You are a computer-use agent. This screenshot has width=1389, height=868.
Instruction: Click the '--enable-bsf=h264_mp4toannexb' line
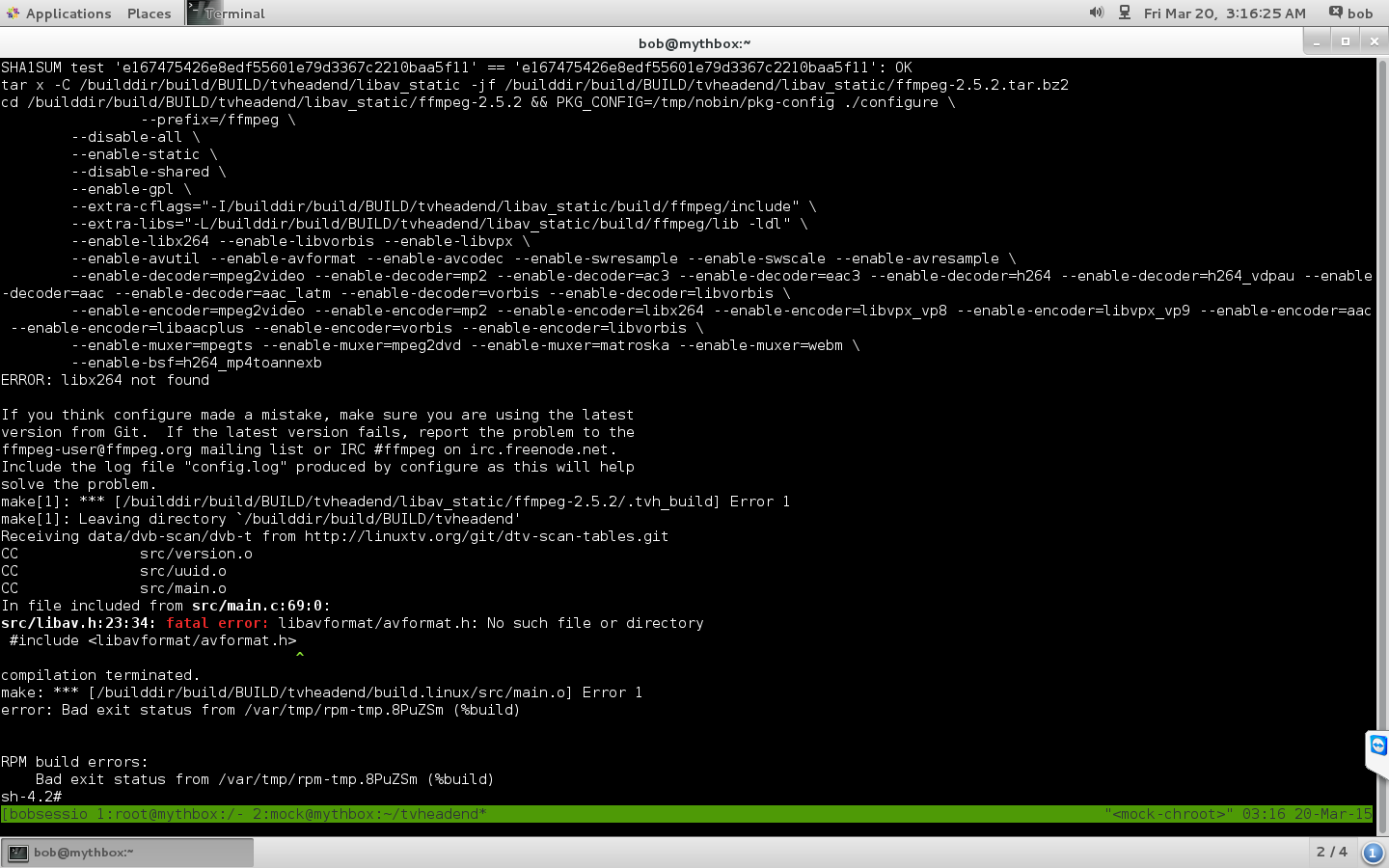(197, 363)
